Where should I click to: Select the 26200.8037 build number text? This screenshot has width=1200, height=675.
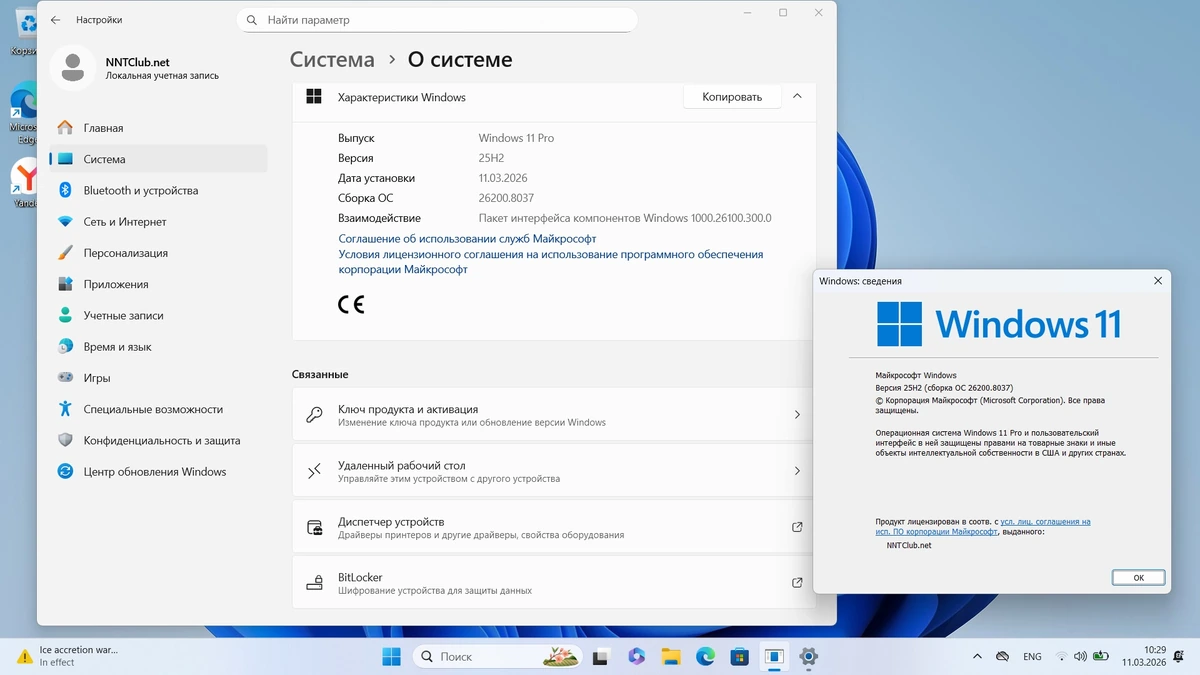pyautogui.click(x=506, y=198)
